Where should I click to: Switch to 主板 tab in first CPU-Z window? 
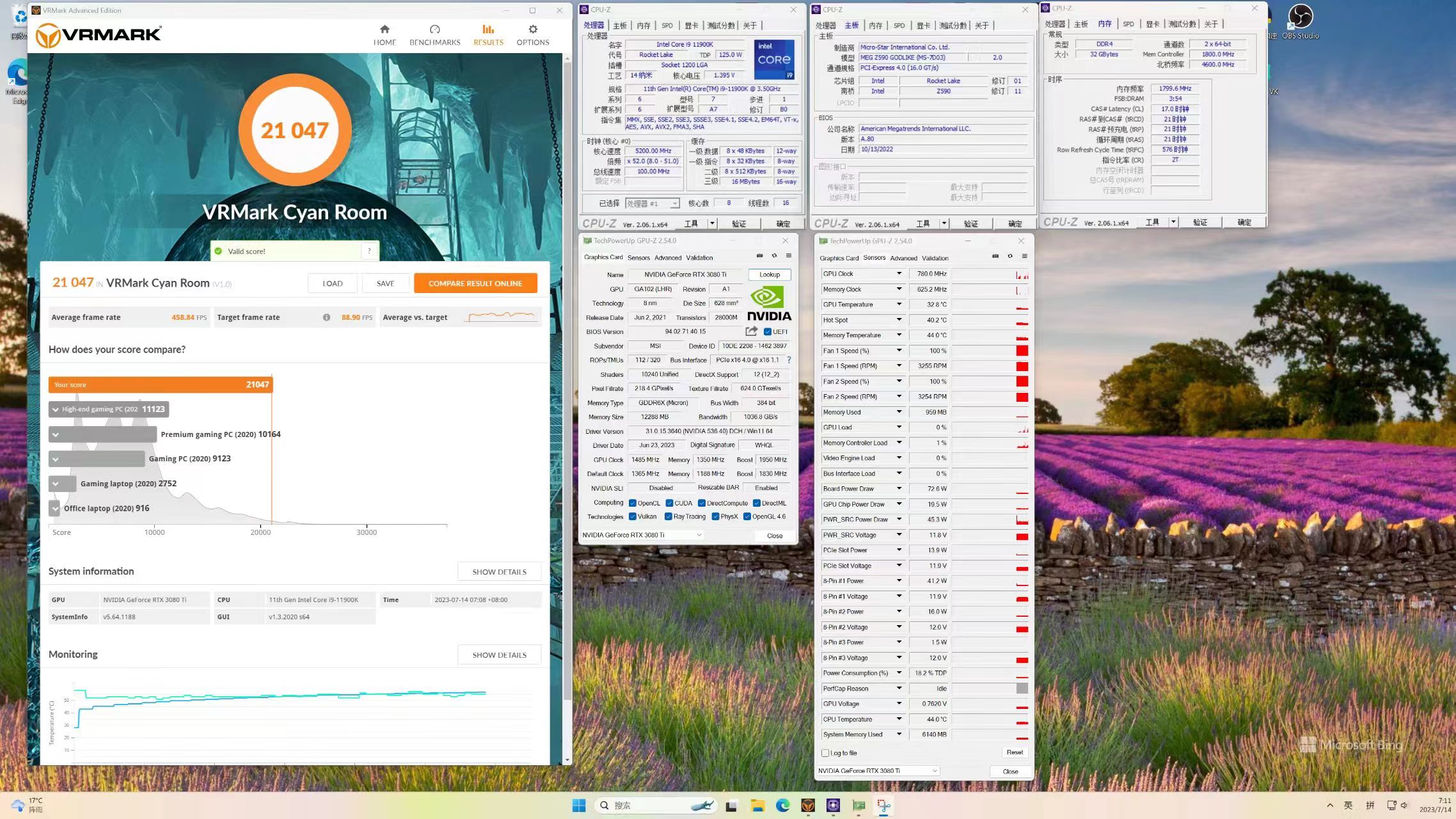[x=620, y=26]
